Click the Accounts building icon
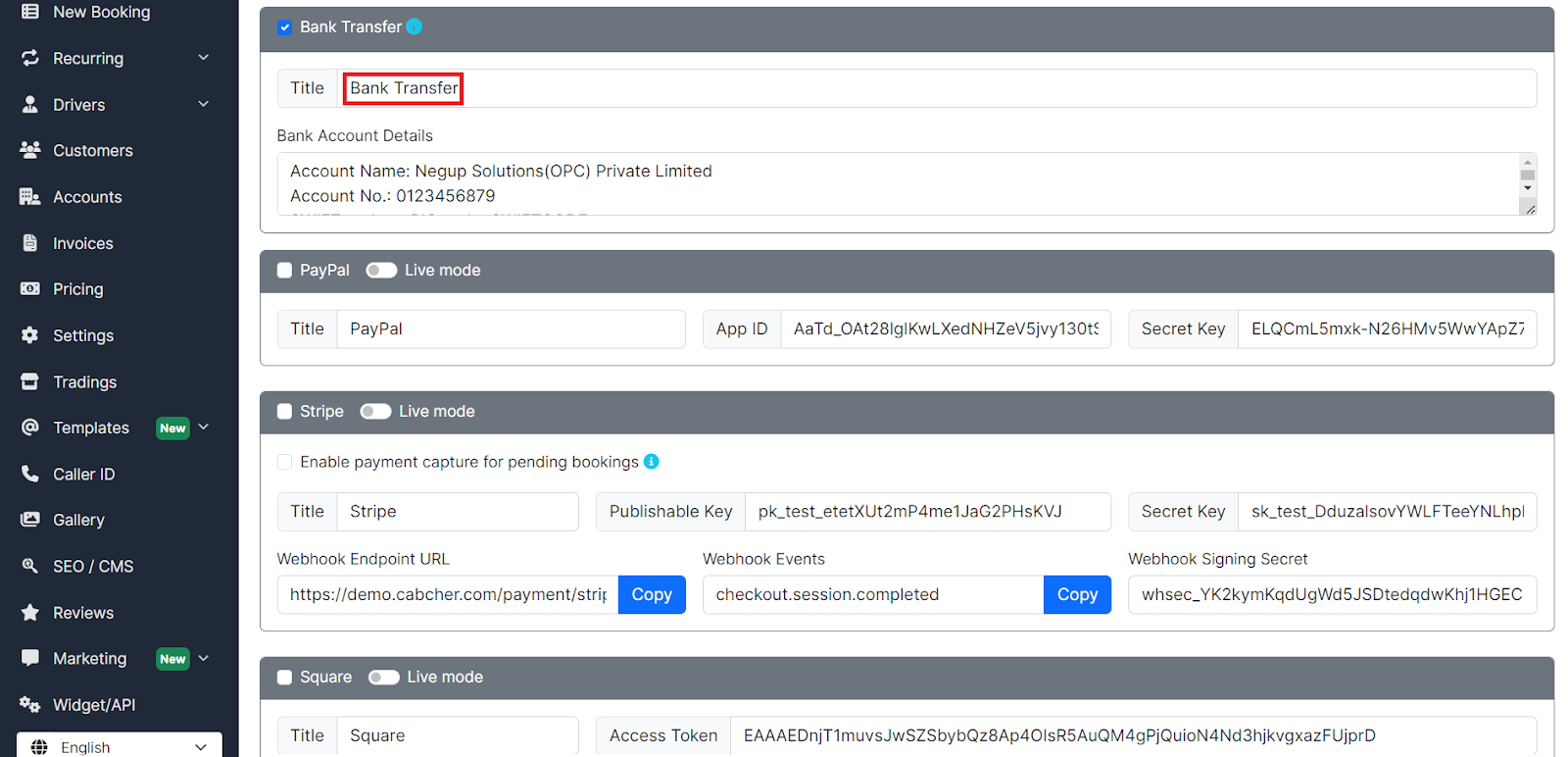This screenshot has width=1568, height=757. click(x=30, y=196)
